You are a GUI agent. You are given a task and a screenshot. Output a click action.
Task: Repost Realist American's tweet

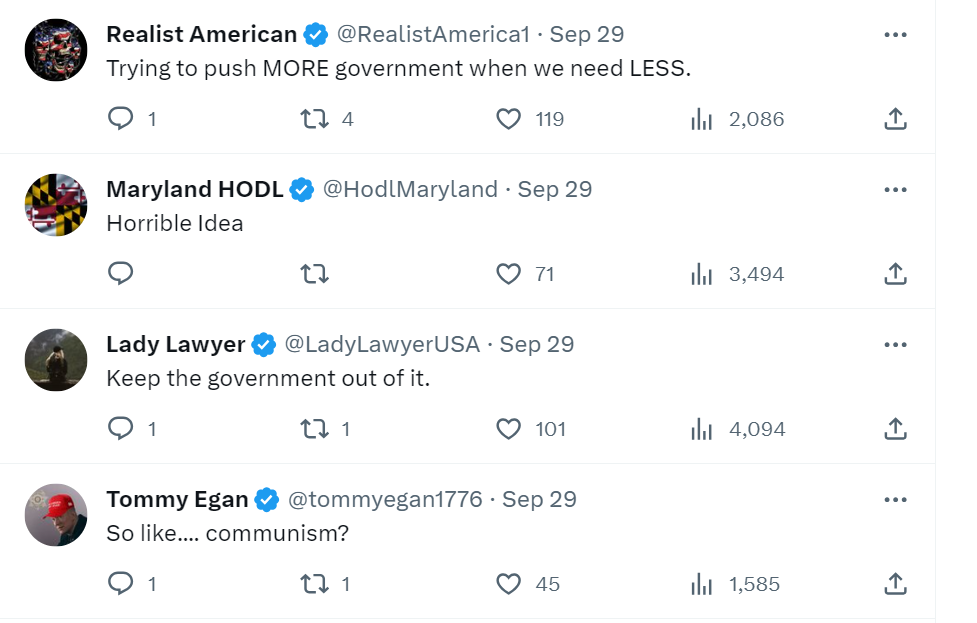click(315, 118)
